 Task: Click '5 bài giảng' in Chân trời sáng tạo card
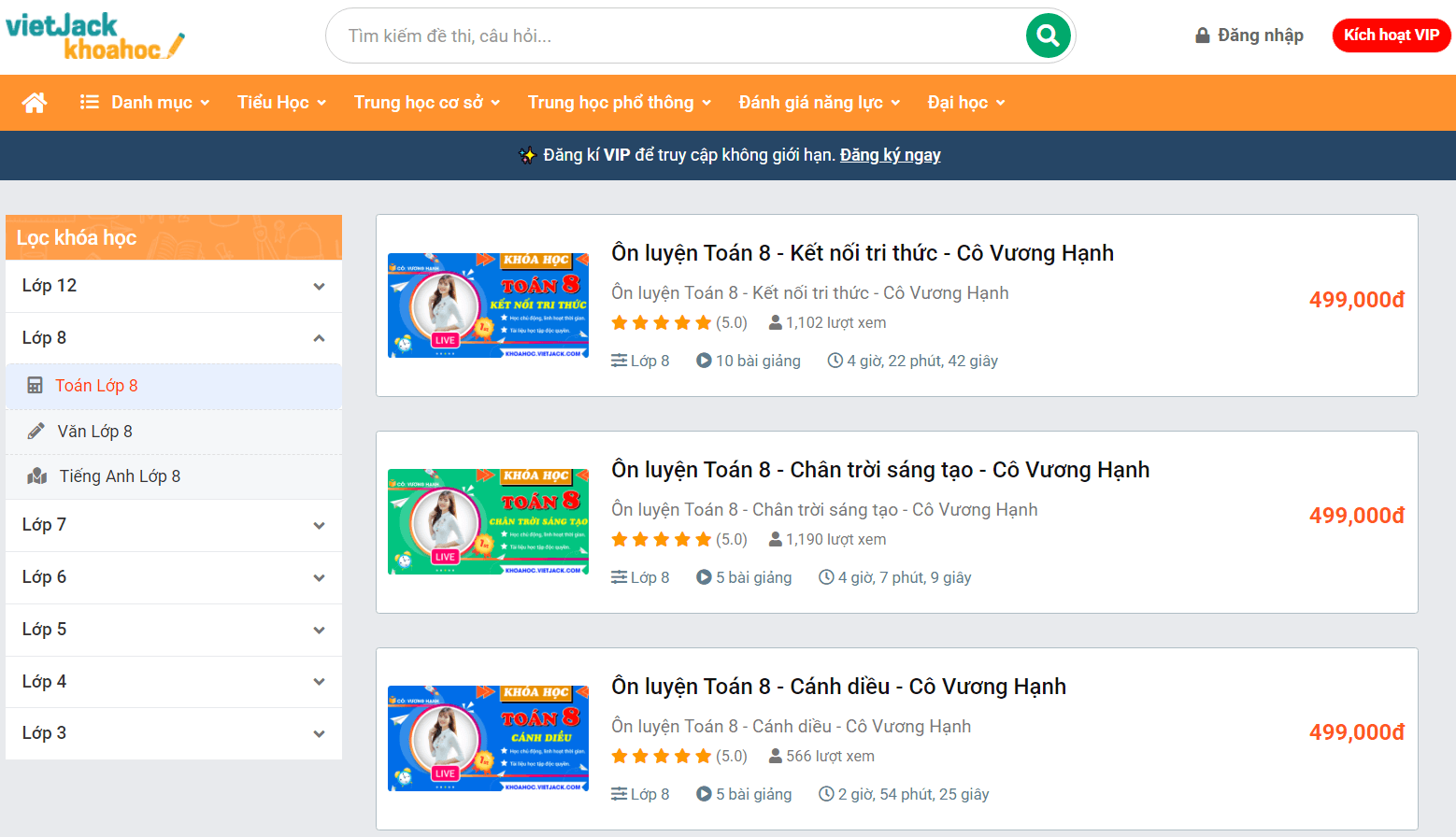click(753, 577)
